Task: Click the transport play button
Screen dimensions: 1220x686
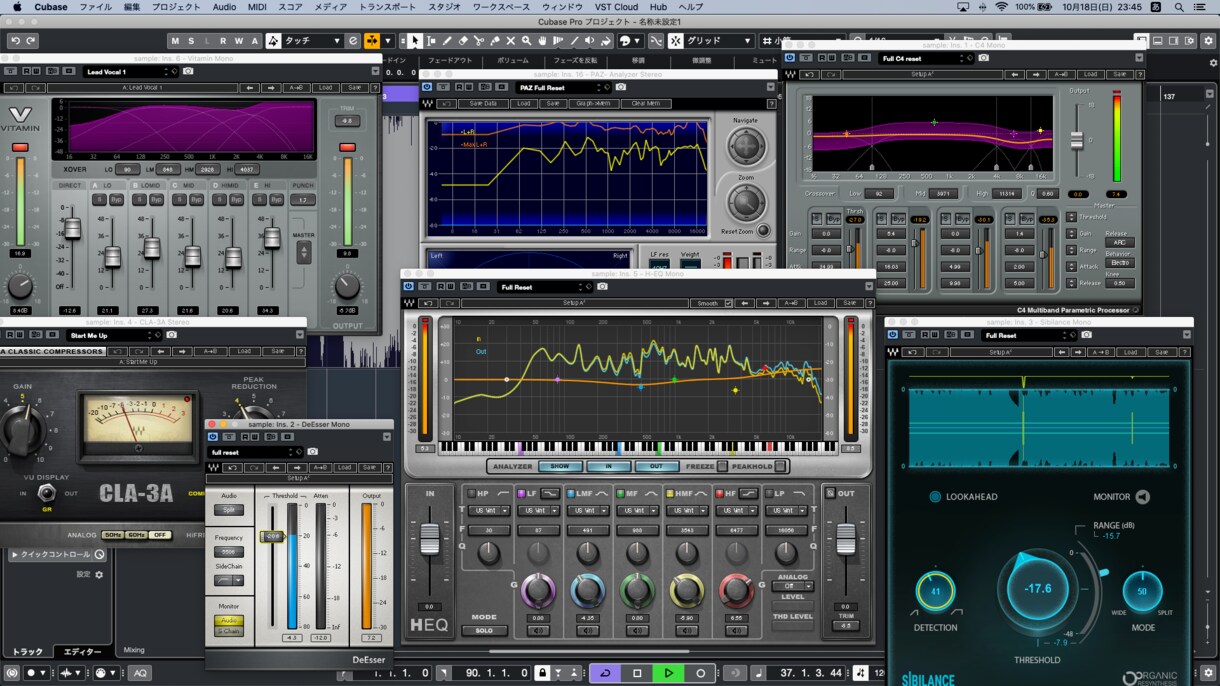Action: (x=668, y=673)
